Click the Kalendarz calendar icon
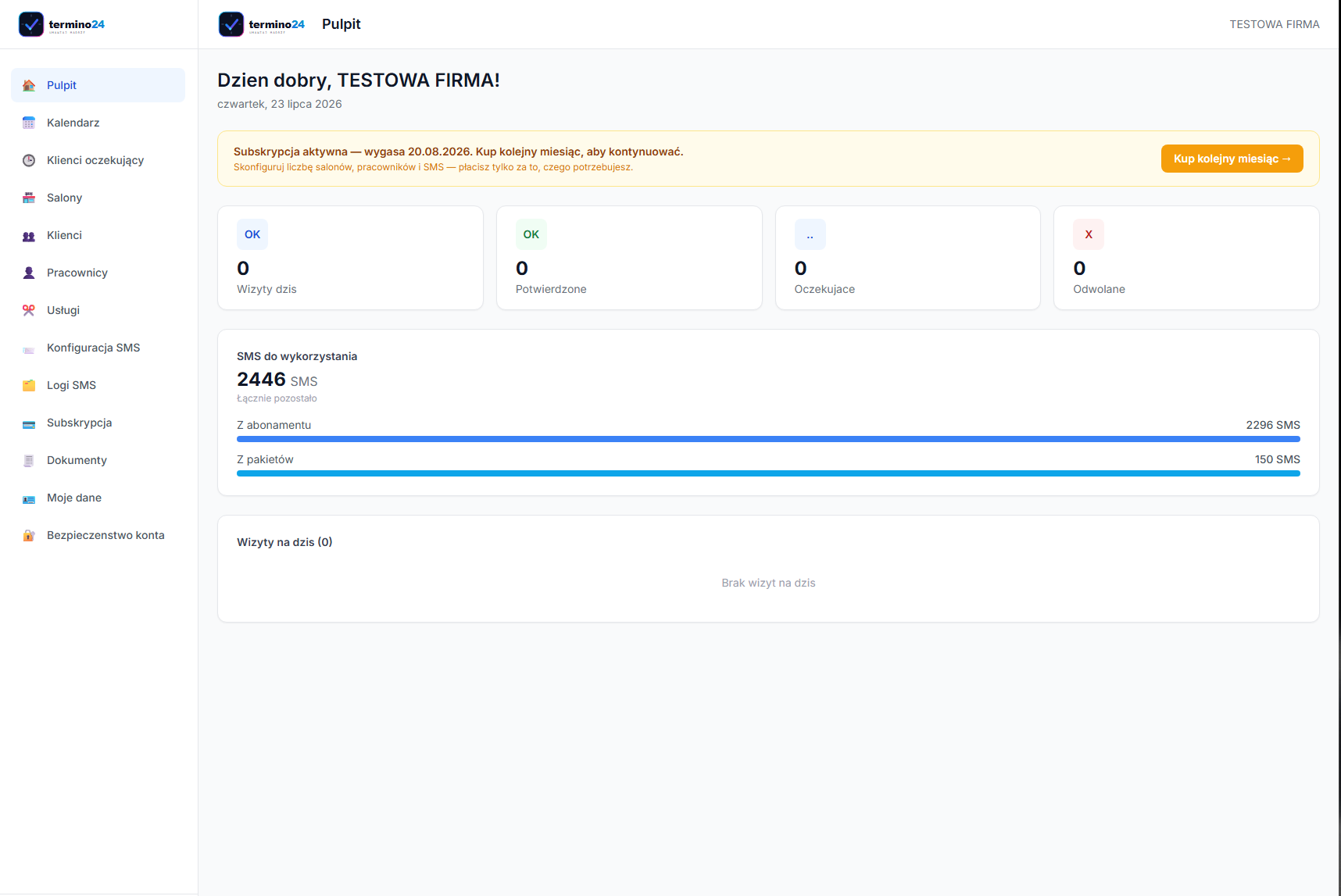1341x896 pixels. tap(29, 123)
